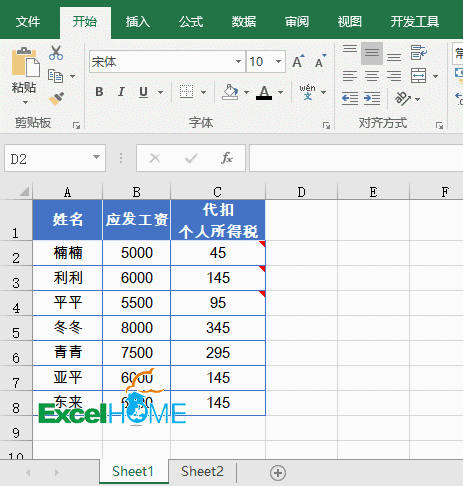Open fill color dropdown arrow
463x486 pixels.
tap(246, 92)
